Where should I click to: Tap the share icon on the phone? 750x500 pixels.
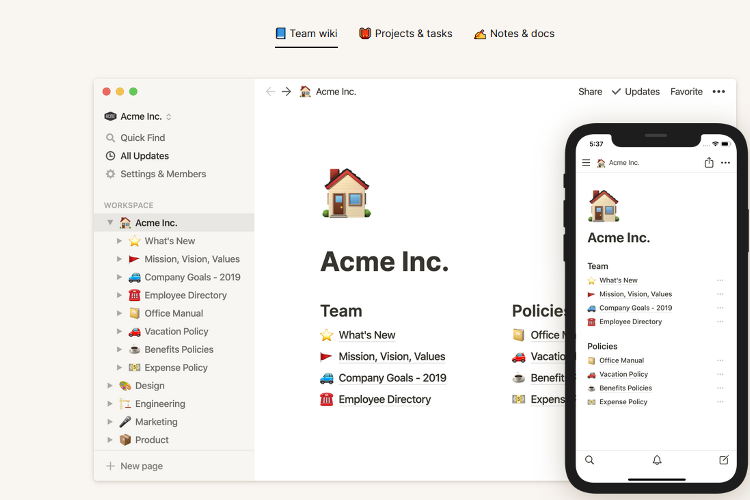pyautogui.click(x=709, y=163)
